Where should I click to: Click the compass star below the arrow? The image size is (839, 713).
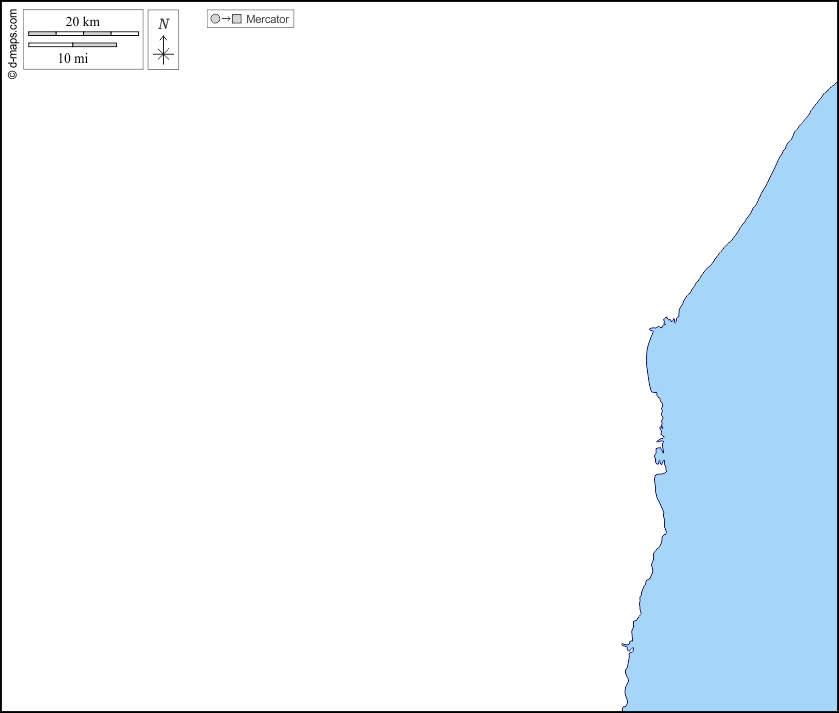(x=163, y=54)
